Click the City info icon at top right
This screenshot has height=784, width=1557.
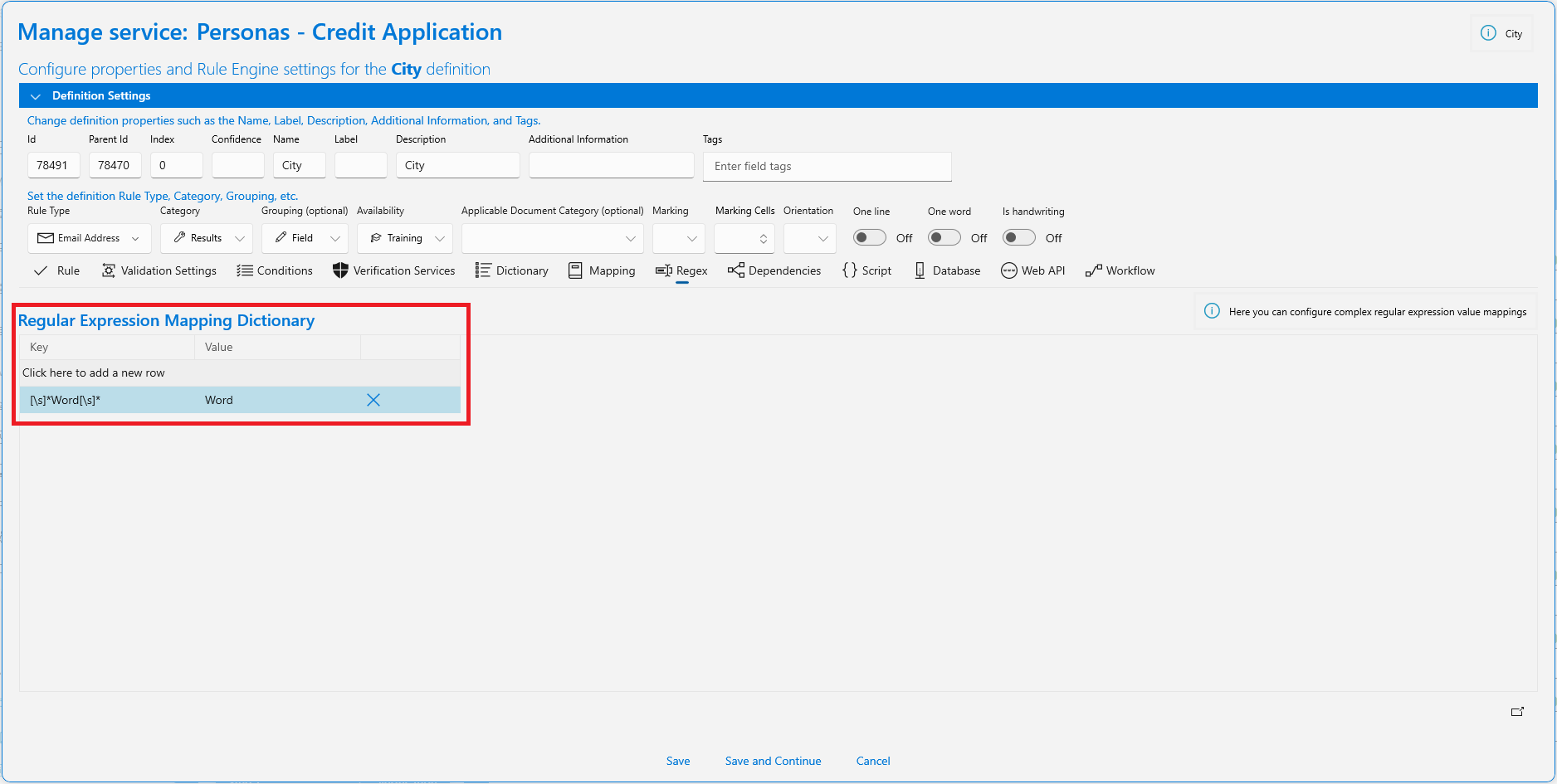click(1489, 33)
